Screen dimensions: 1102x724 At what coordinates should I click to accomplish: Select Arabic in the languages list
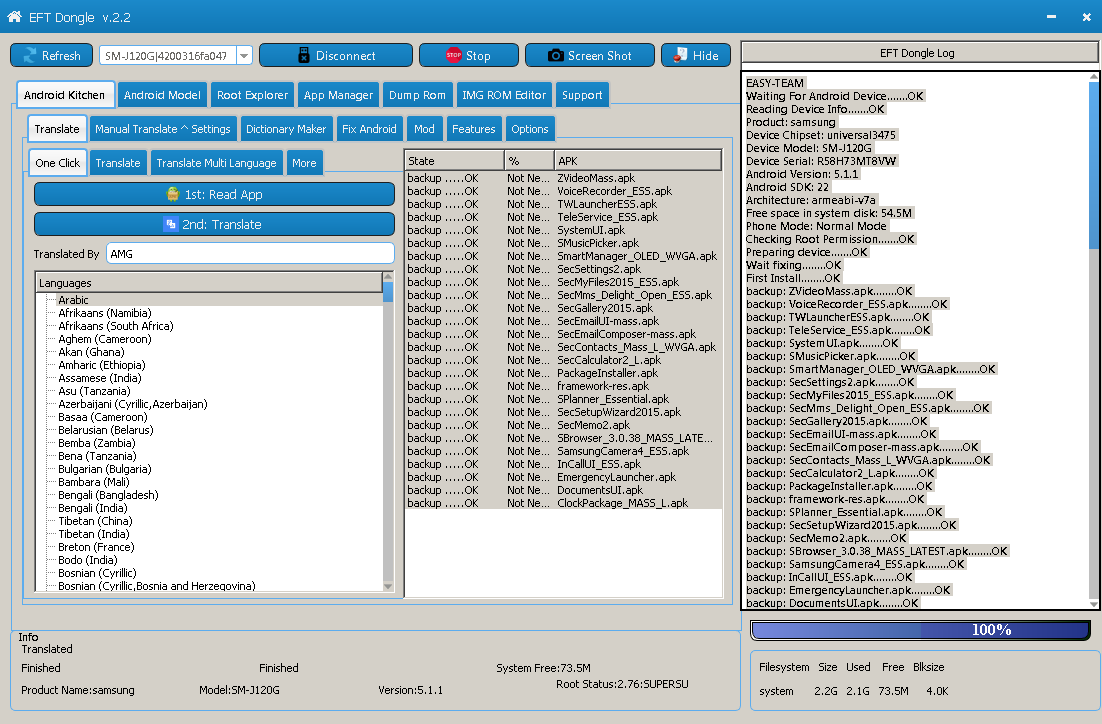73,300
